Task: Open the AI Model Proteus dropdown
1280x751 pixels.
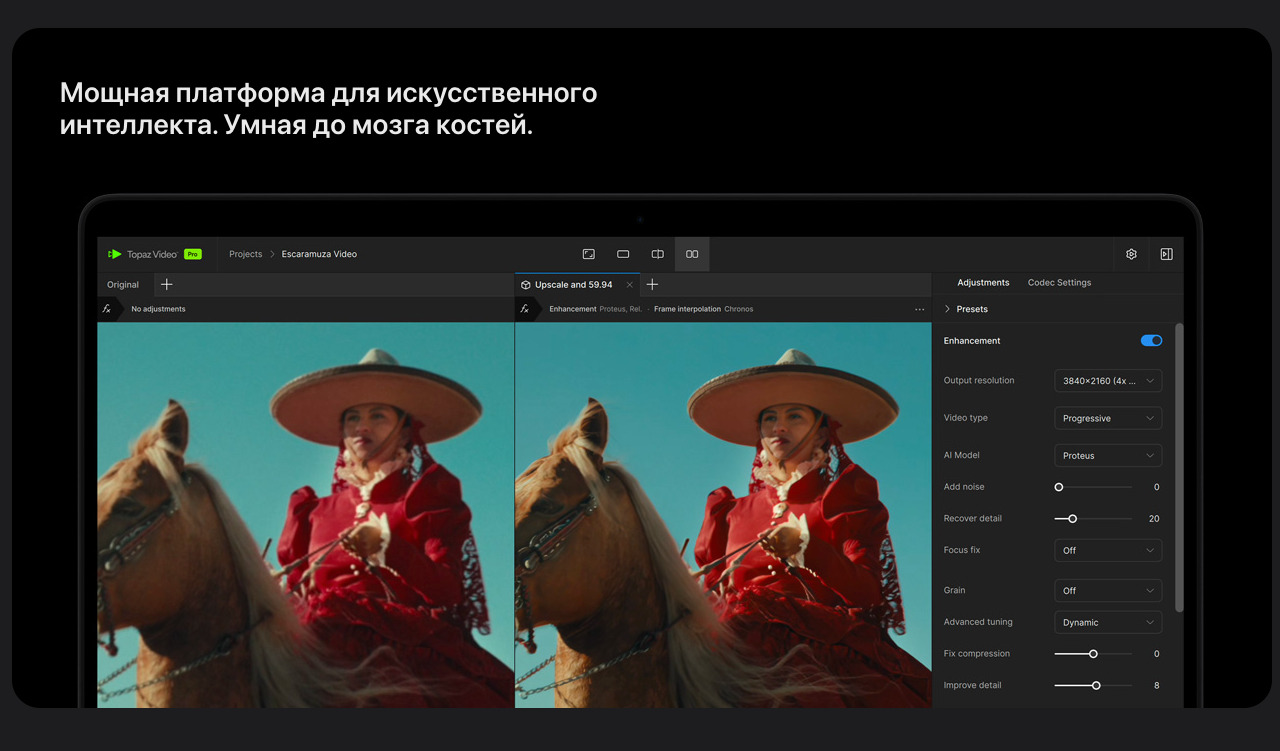Action: click(1108, 456)
